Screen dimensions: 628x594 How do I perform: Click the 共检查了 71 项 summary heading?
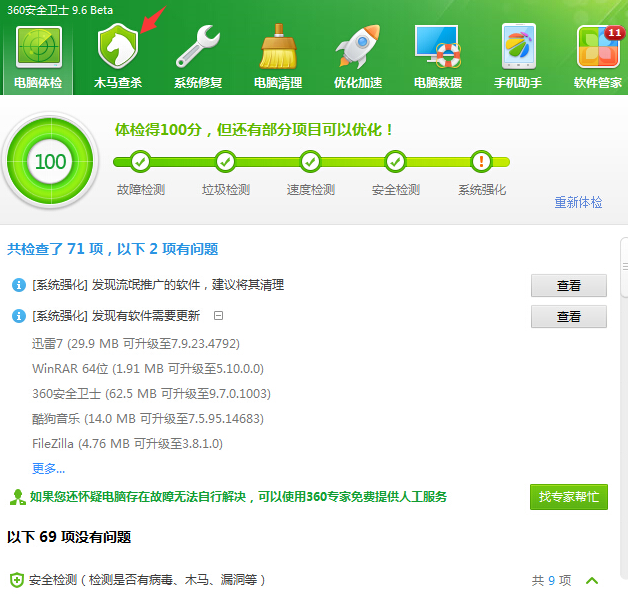pyautogui.click(x=113, y=249)
